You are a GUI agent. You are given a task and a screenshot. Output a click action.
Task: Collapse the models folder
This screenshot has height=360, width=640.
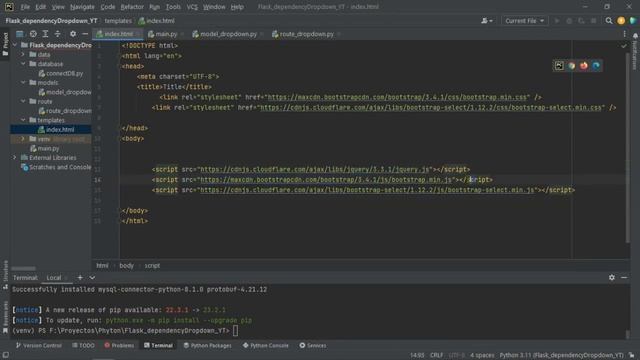pos(23,82)
